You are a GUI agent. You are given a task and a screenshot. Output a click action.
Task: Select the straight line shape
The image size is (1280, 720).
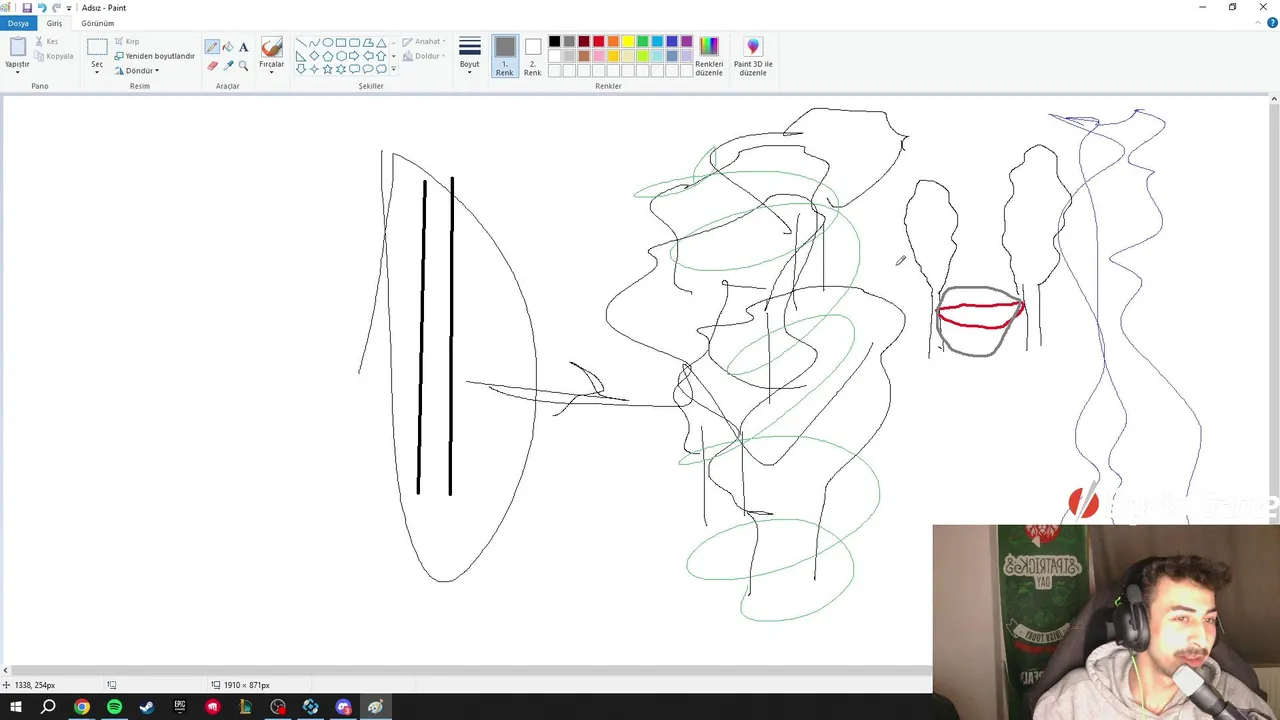301,43
